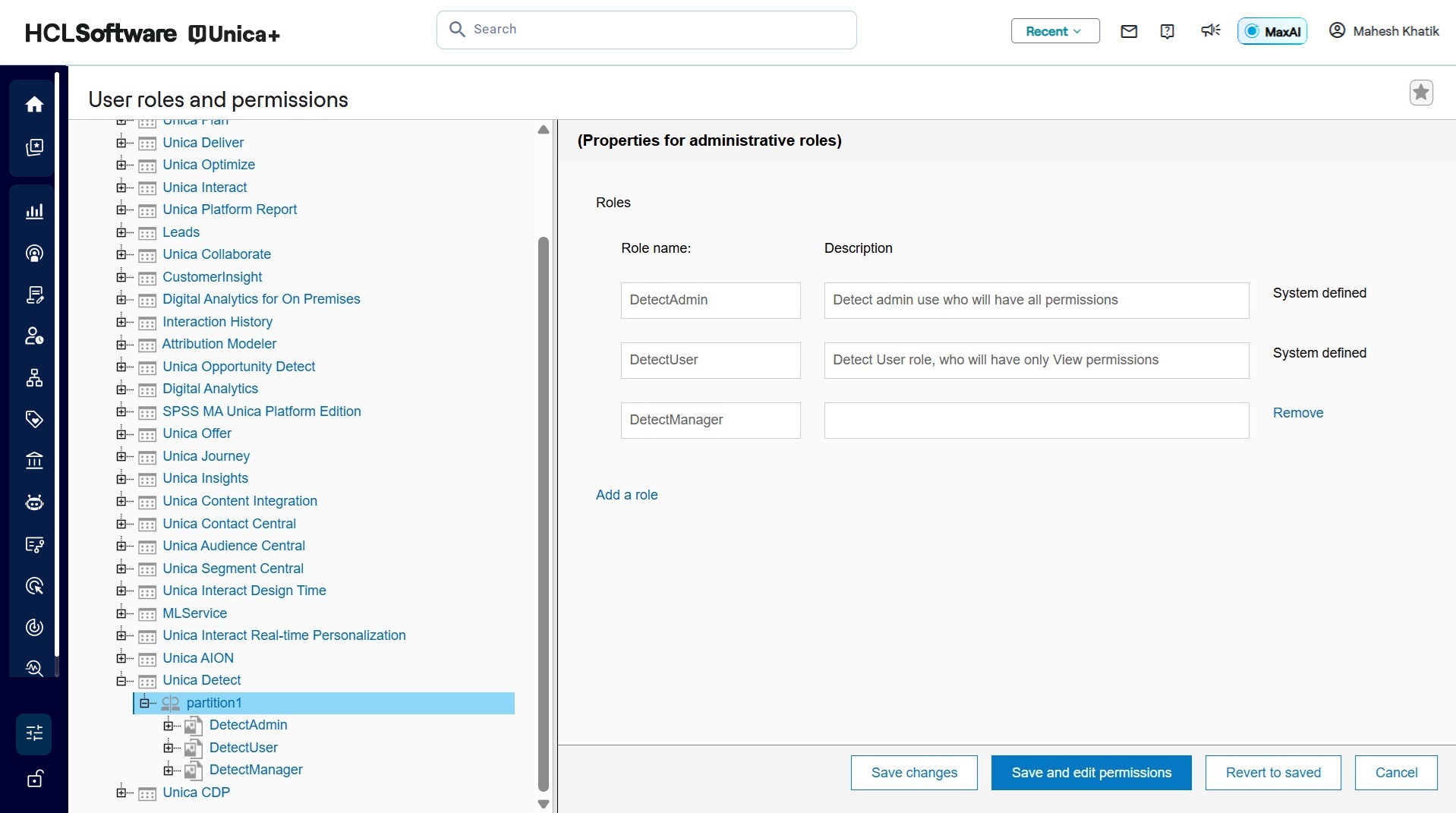This screenshot has width=1456, height=813.
Task: Open the help question mark icon
Action: [1168, 31]
